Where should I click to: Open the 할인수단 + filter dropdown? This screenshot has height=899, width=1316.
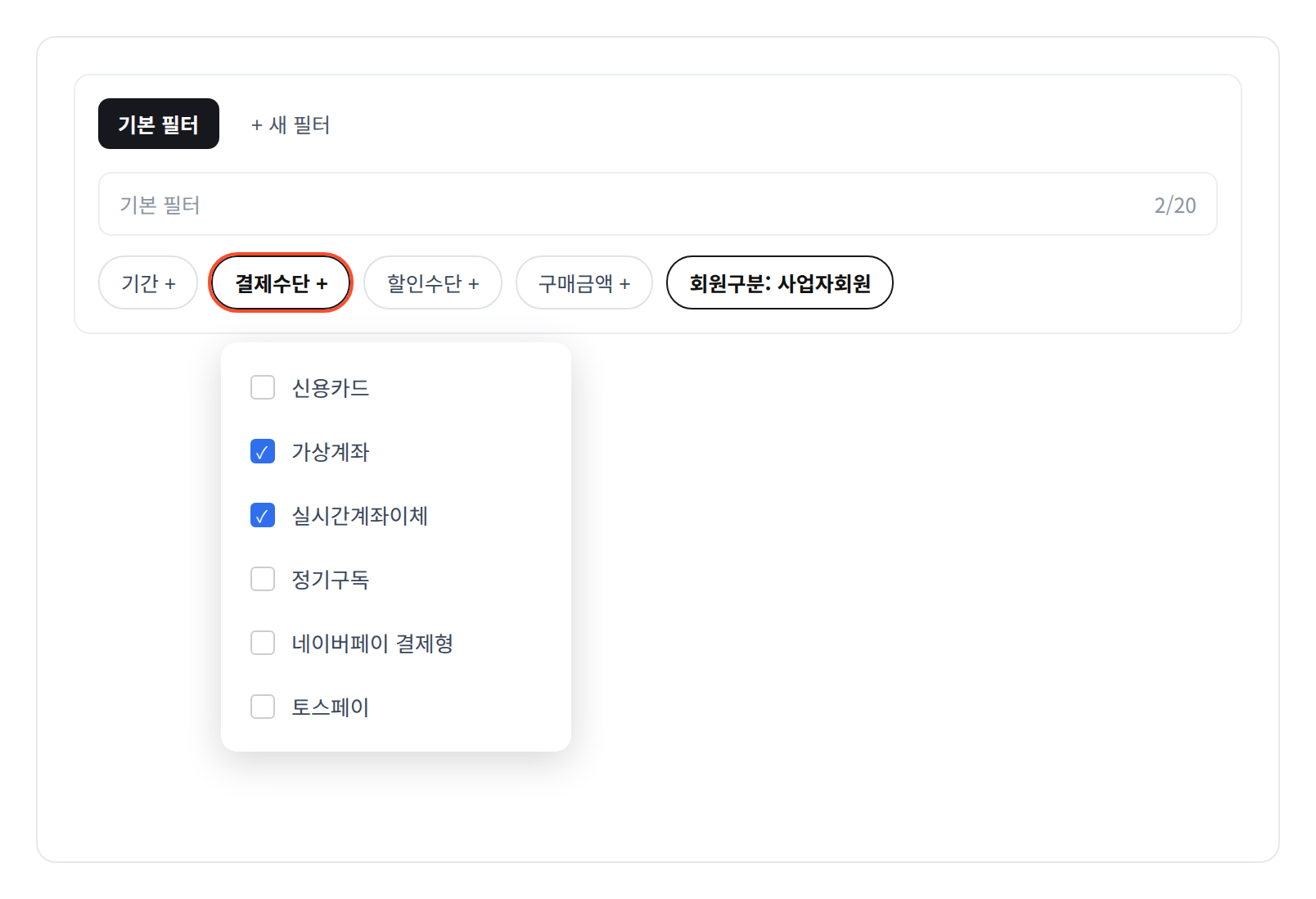[433, 282]
